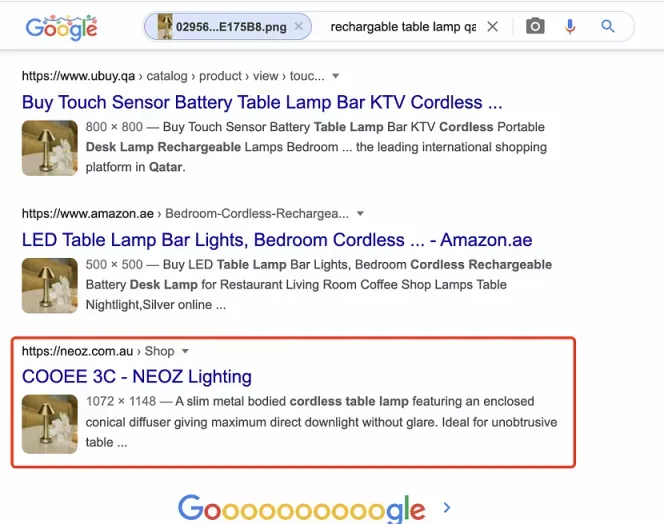Clear the search text with the X icon
This screenshot has height=524, width=664.
pos(492,27)
